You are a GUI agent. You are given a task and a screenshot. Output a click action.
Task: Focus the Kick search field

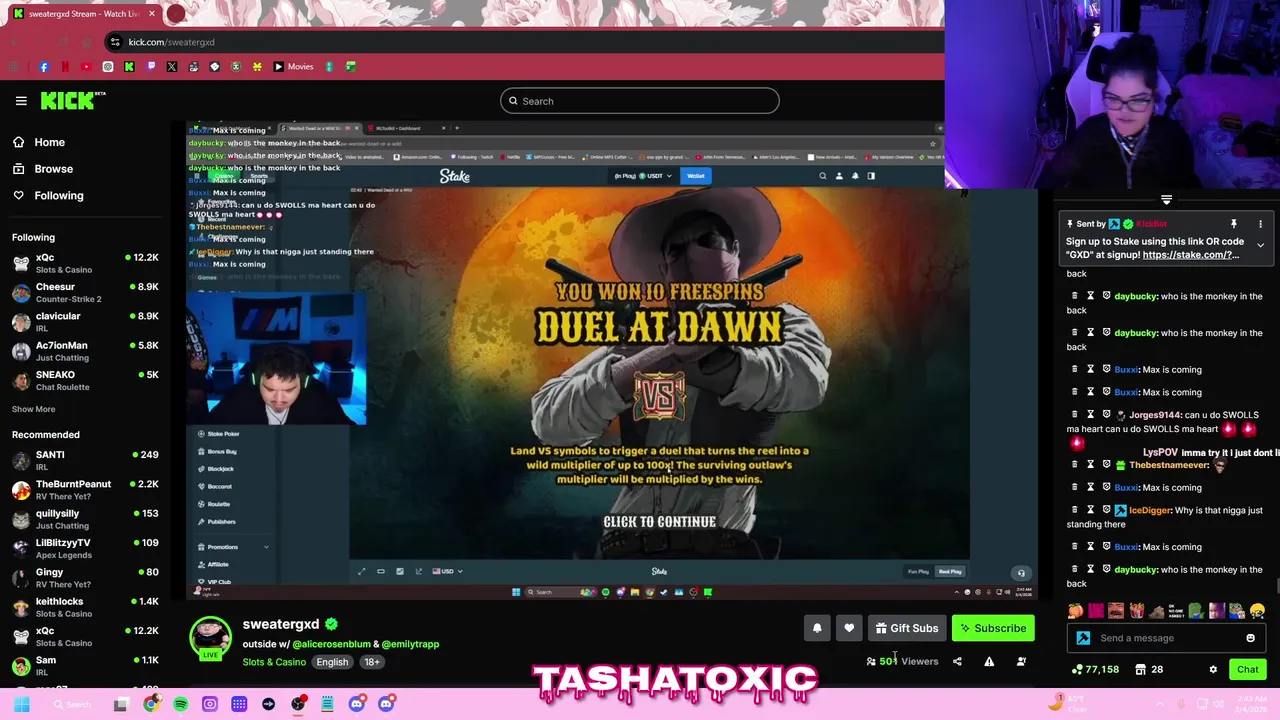coord(640,101)
